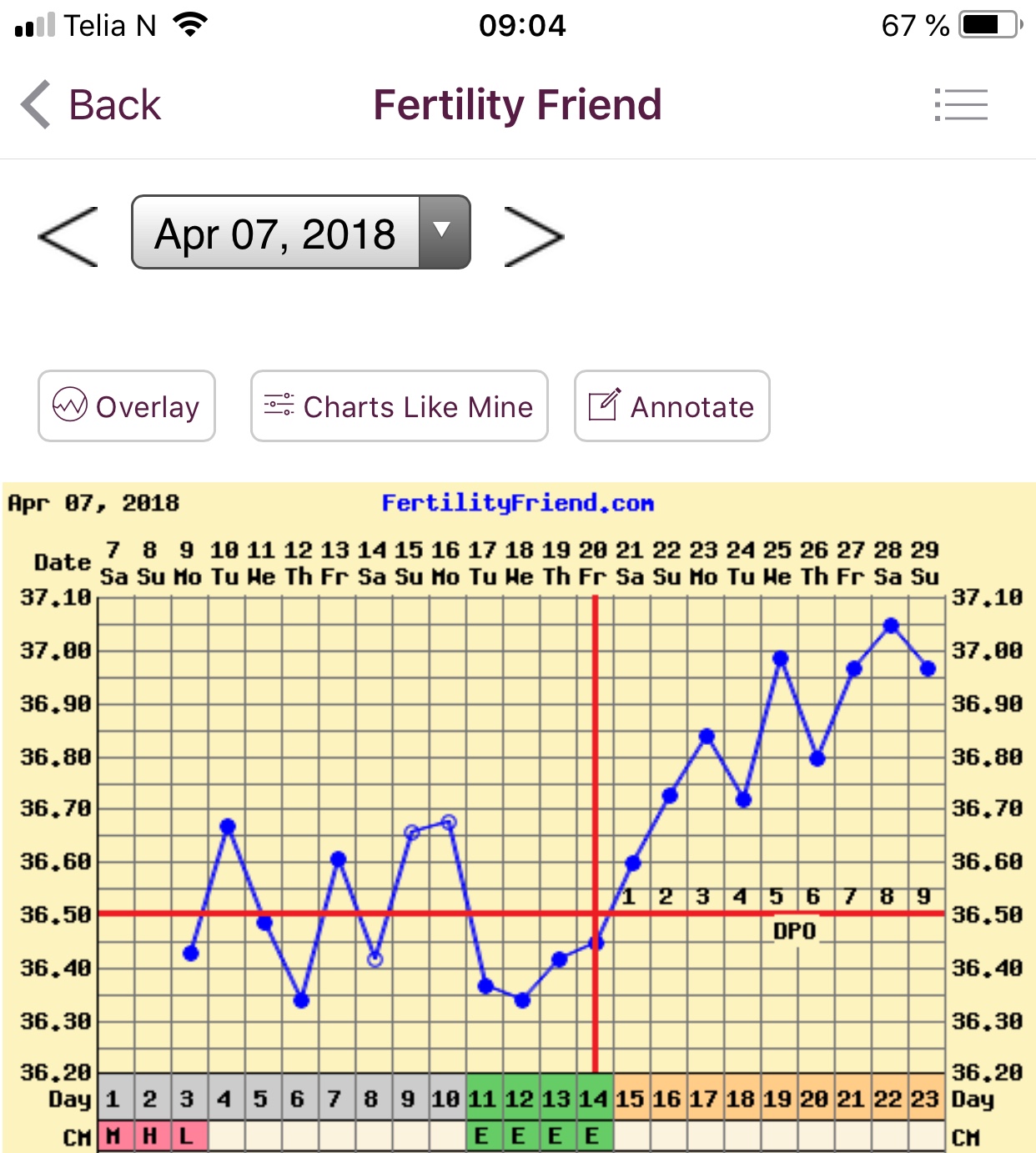The width and height of the screenshot is (1036, 1153).
Task: Tap the Back label
Action: tap(114, 105)
